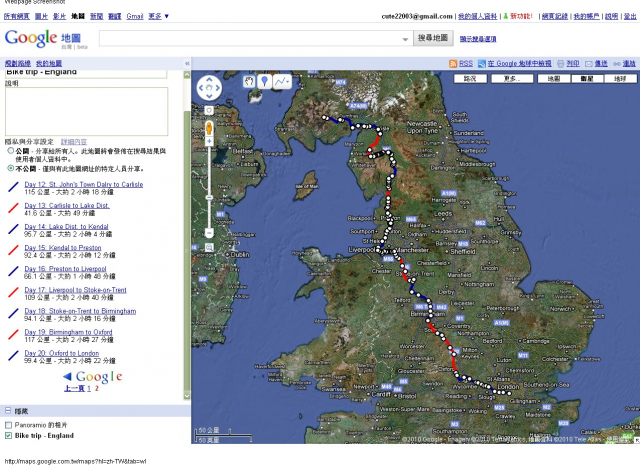Click the chain link icon
Viewport: 640px width, 465px height.
pos(617,64)
